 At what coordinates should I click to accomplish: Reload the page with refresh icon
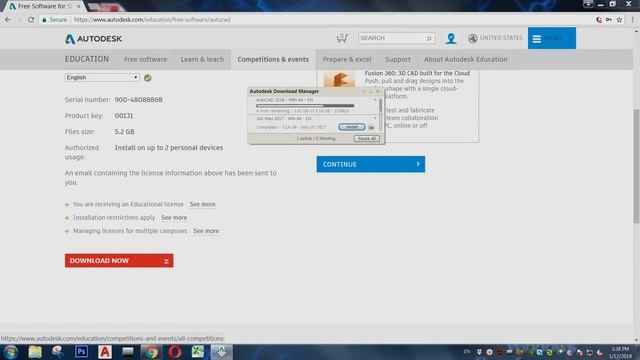click(x=31, y=20)
